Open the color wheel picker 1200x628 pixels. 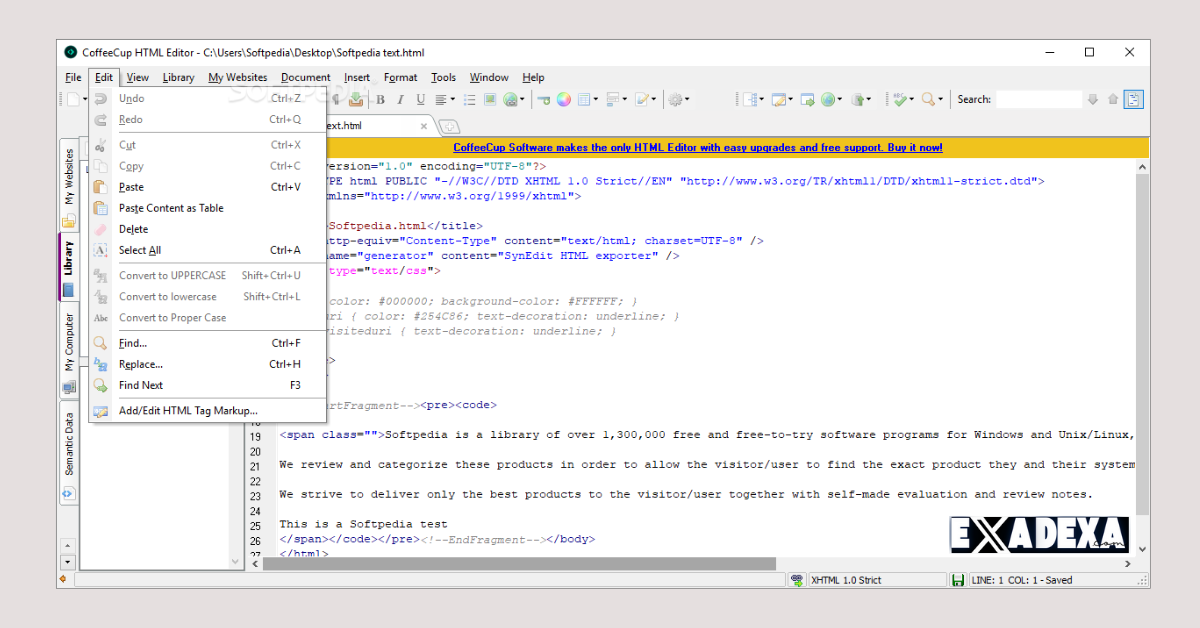pos(563,99)
